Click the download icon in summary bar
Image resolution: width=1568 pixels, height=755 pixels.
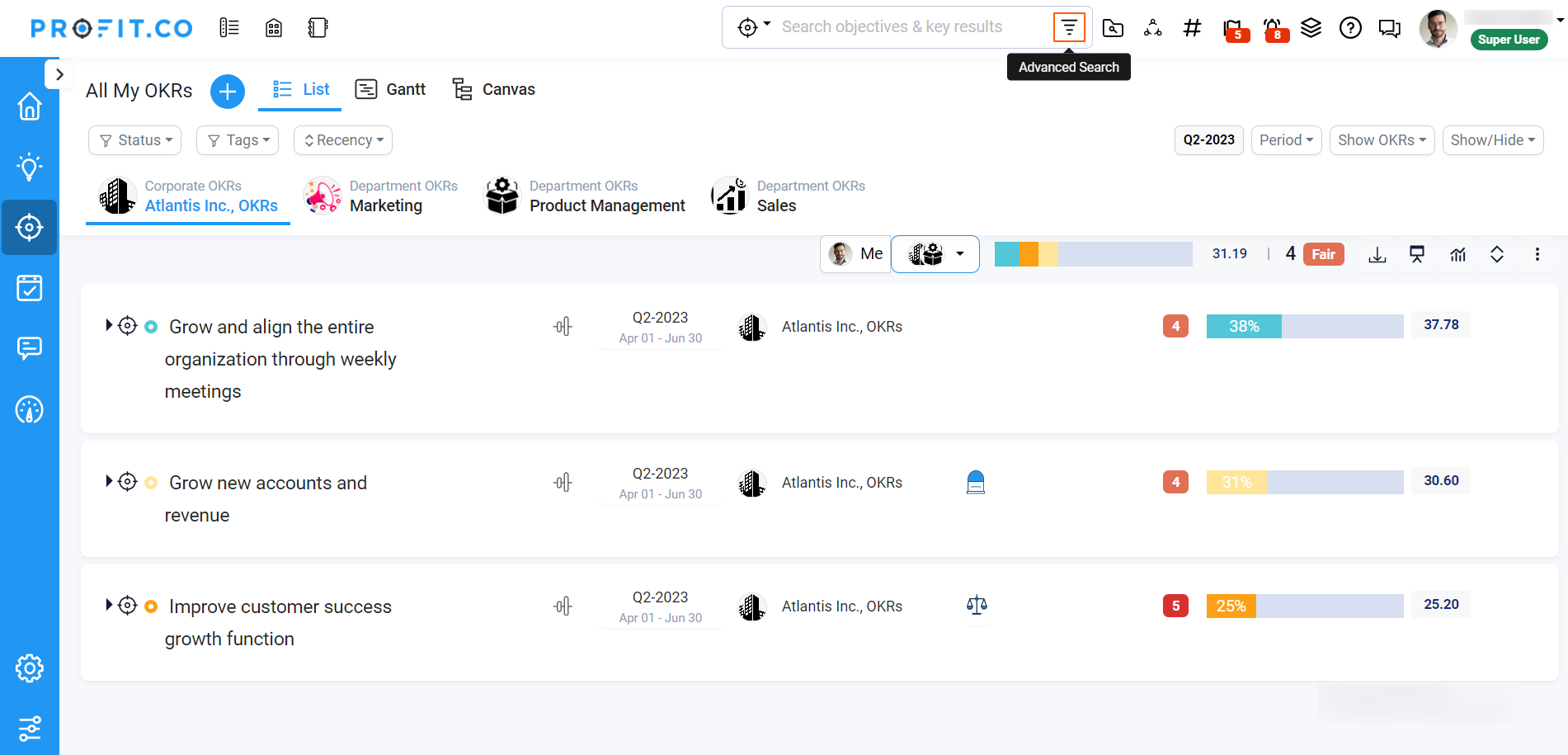[x=1377, y=255]
